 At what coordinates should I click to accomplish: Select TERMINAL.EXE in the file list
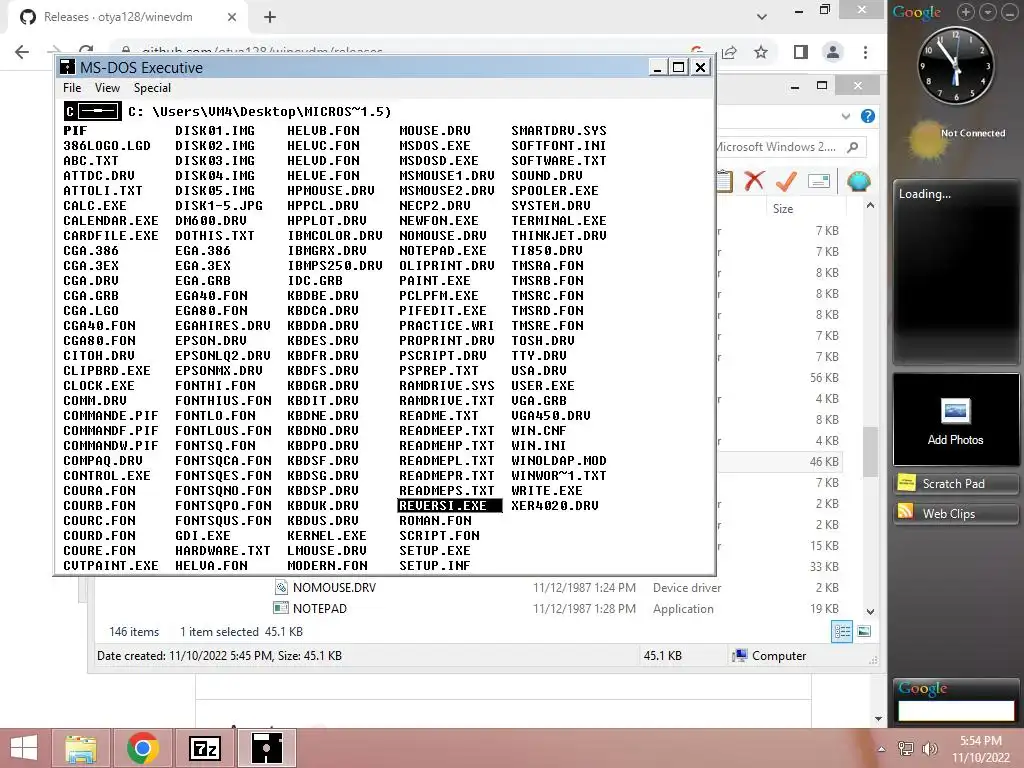pos(559,221)
